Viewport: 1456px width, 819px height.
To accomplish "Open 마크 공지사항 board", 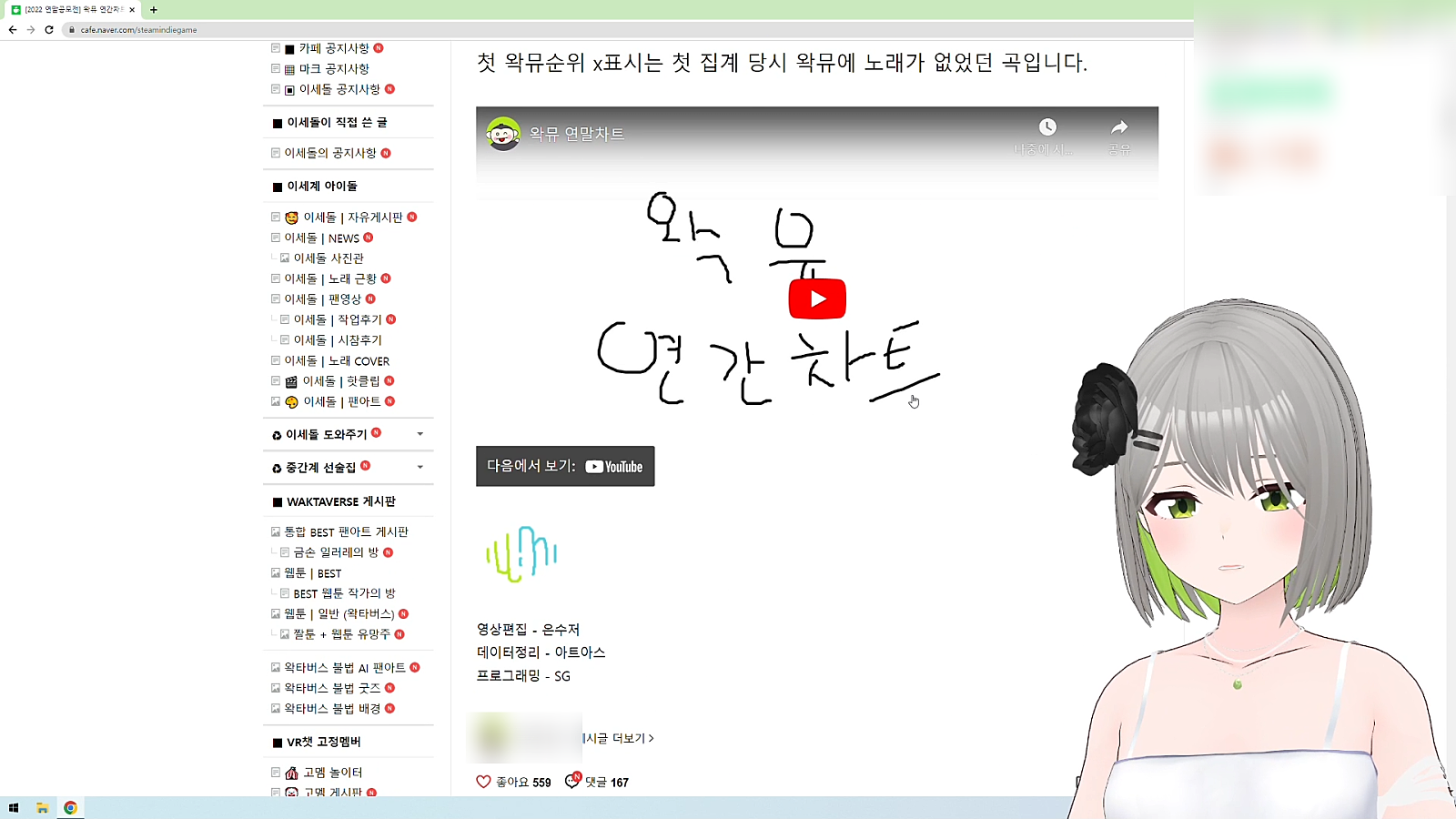I will click(x=334, y=69).
